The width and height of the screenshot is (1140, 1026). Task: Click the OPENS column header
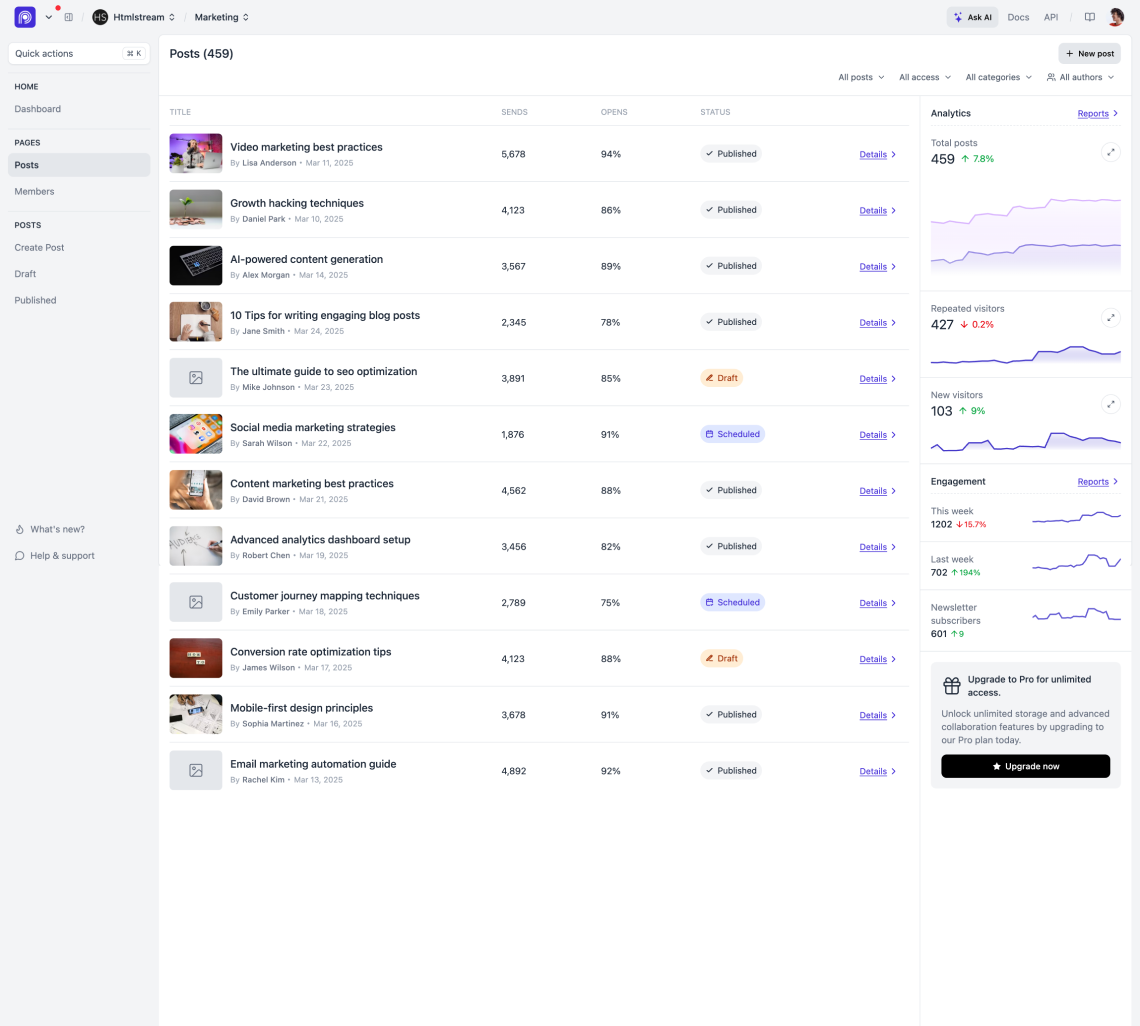[614, 112]
